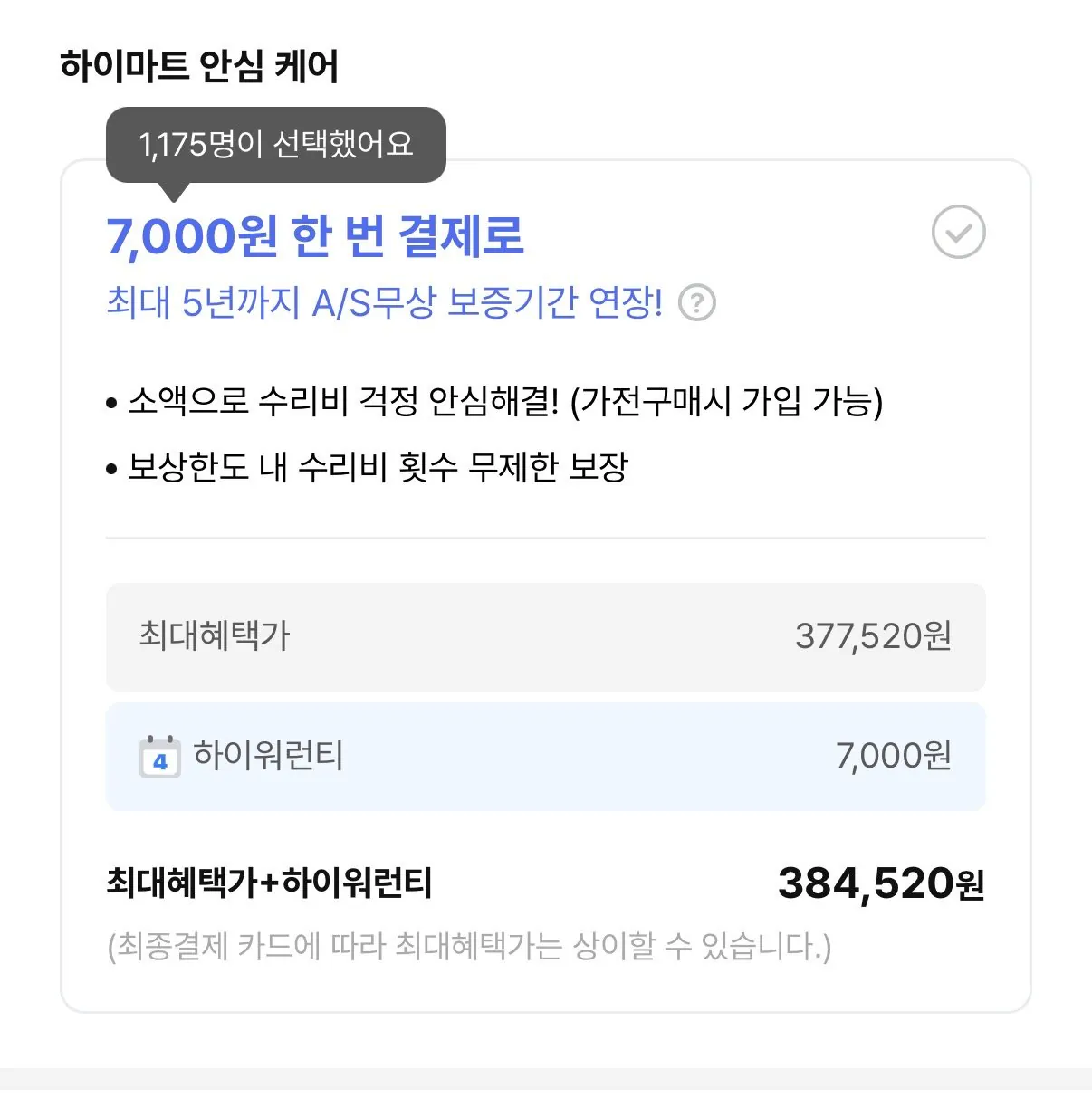Click the circular checkmark selection icon
Viewport: 1092px width, 1107px height.
(959, 233)
